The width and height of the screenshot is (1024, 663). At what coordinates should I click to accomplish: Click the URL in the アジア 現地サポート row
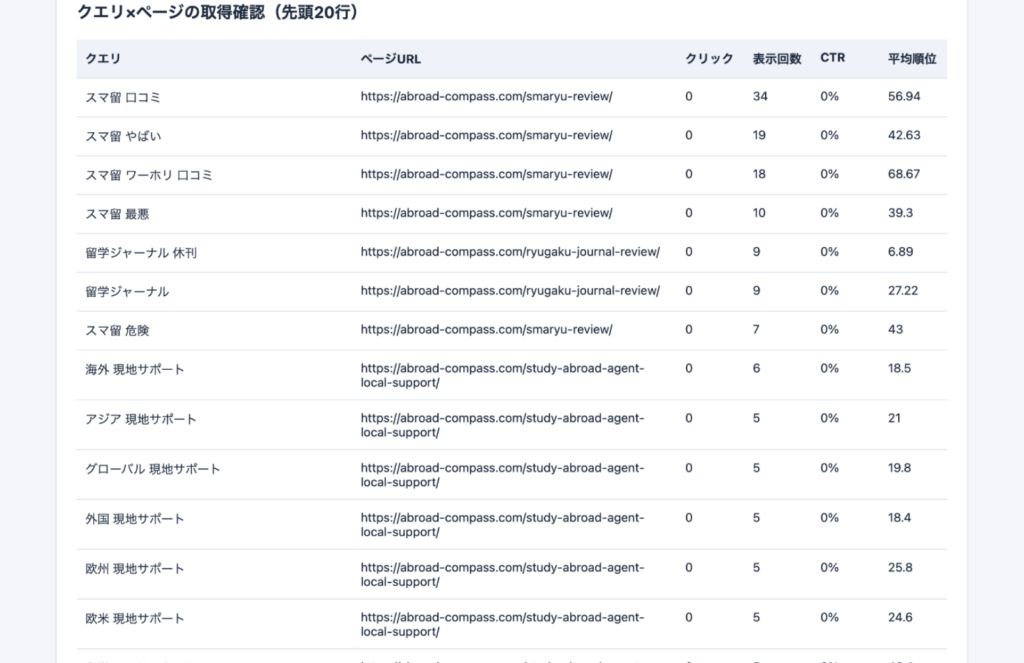tap(502, 425)
